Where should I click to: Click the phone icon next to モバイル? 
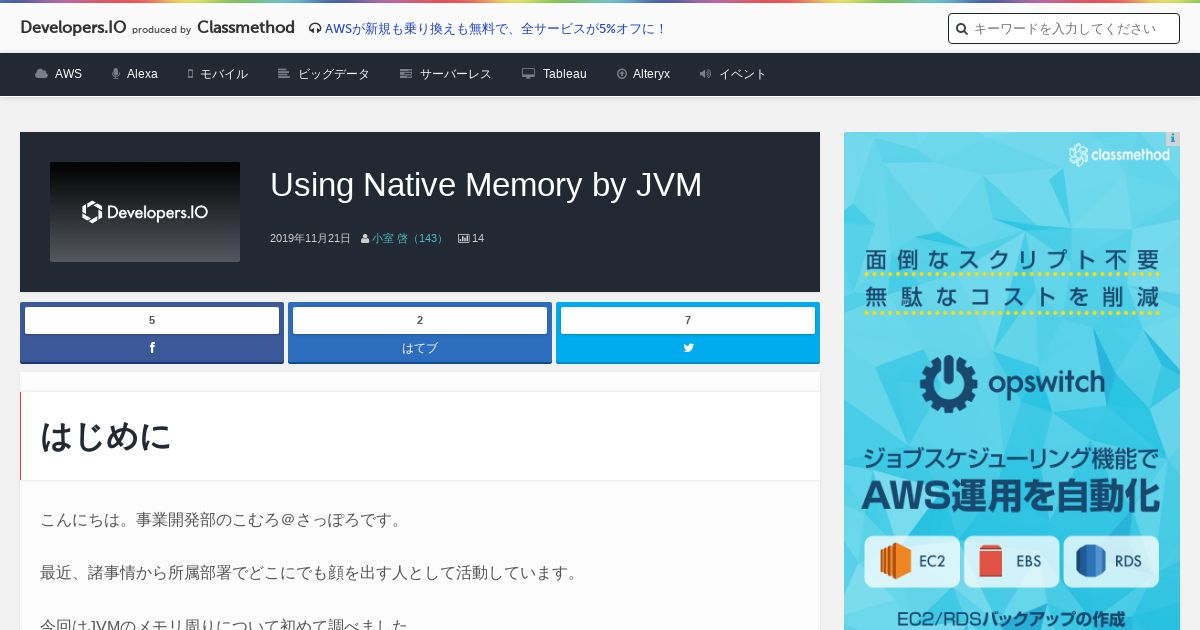tap(190, 74)
